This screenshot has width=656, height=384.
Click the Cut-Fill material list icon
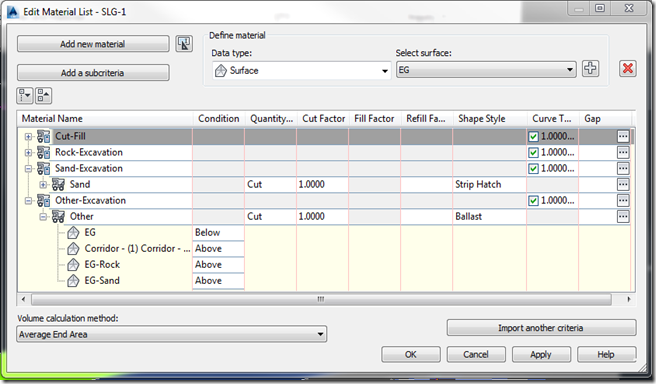coord(44,136)
